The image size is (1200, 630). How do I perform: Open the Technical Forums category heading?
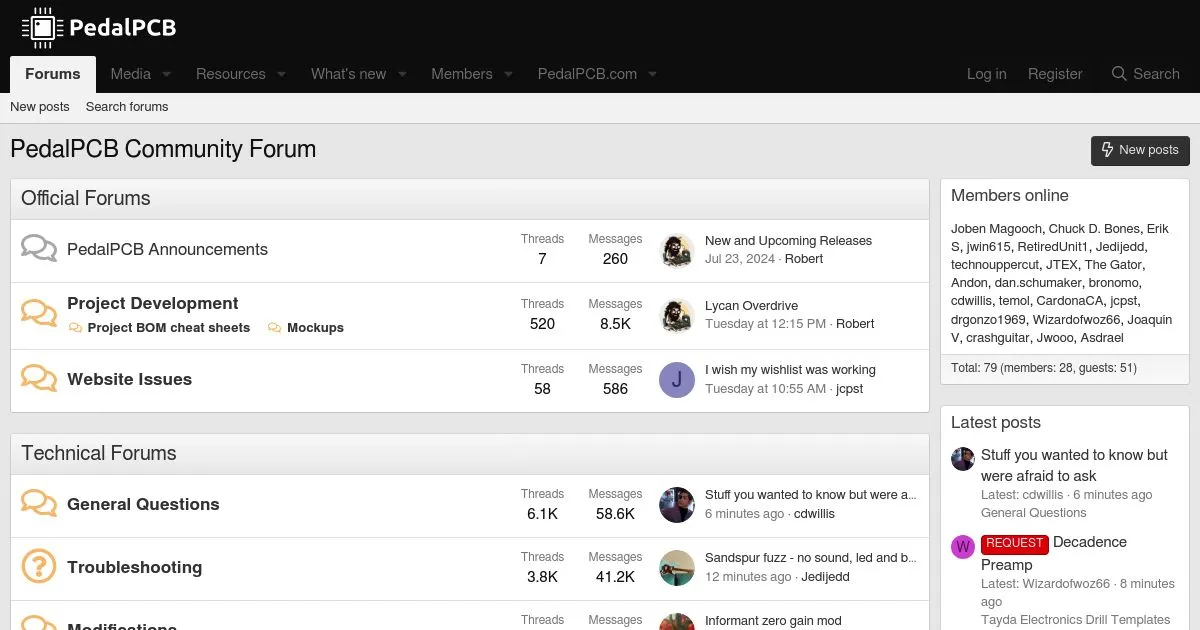[99, 453]
